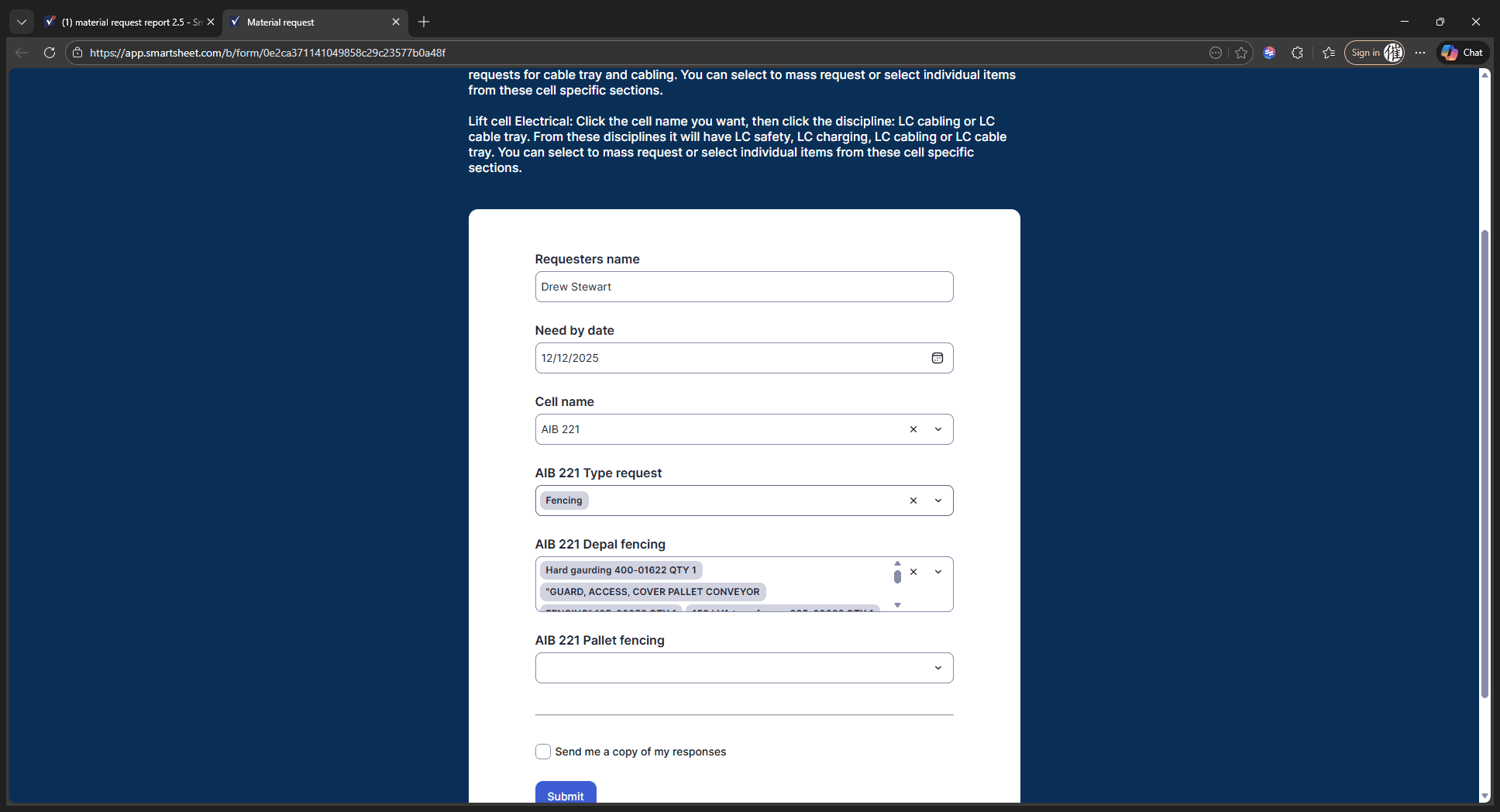Screen dimensions: 1500x812
Task: Clear the AIB 221 cell name selection
Action: (x=913, y=429)
